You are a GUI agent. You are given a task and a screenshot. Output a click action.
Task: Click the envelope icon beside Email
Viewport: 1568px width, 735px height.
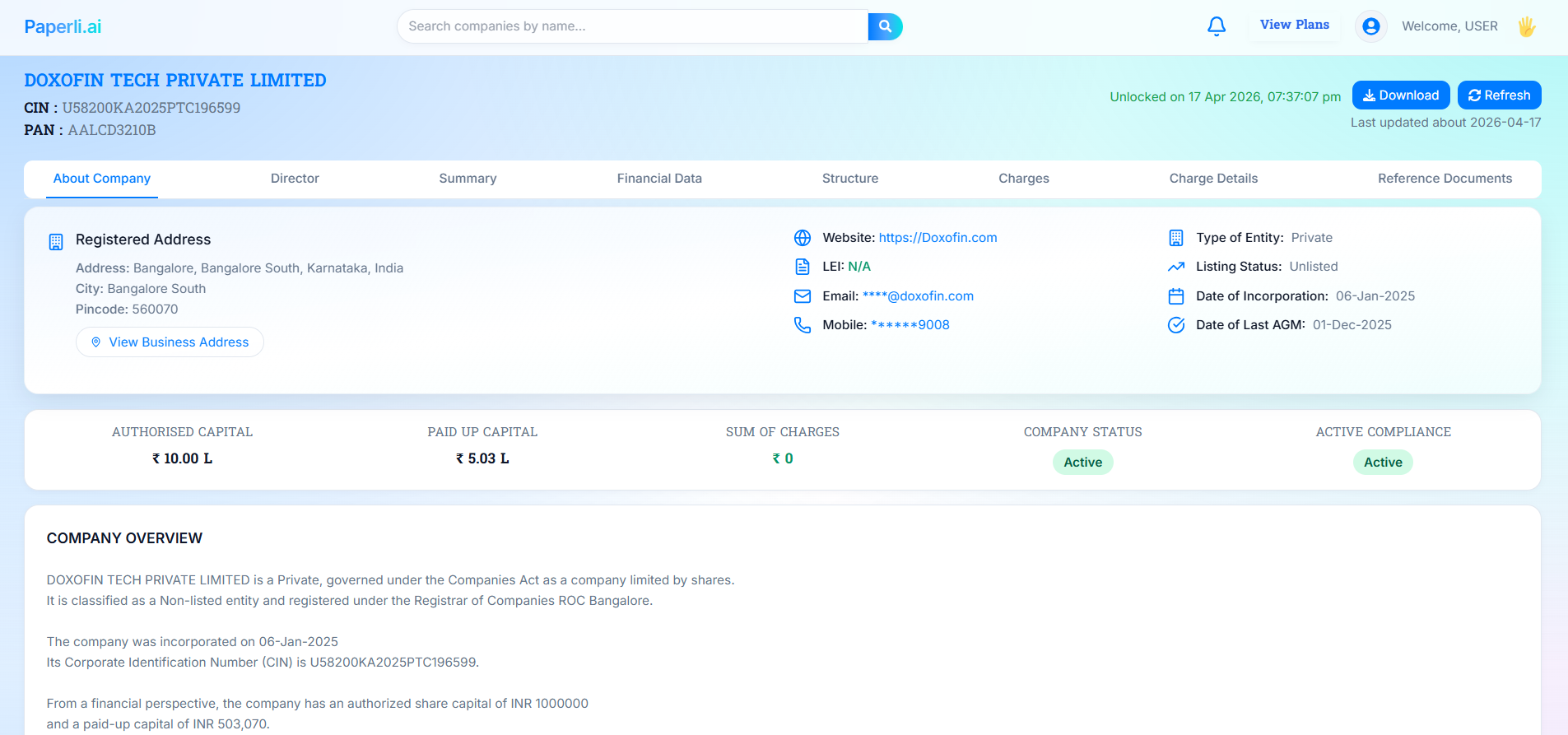pos(803,296)
